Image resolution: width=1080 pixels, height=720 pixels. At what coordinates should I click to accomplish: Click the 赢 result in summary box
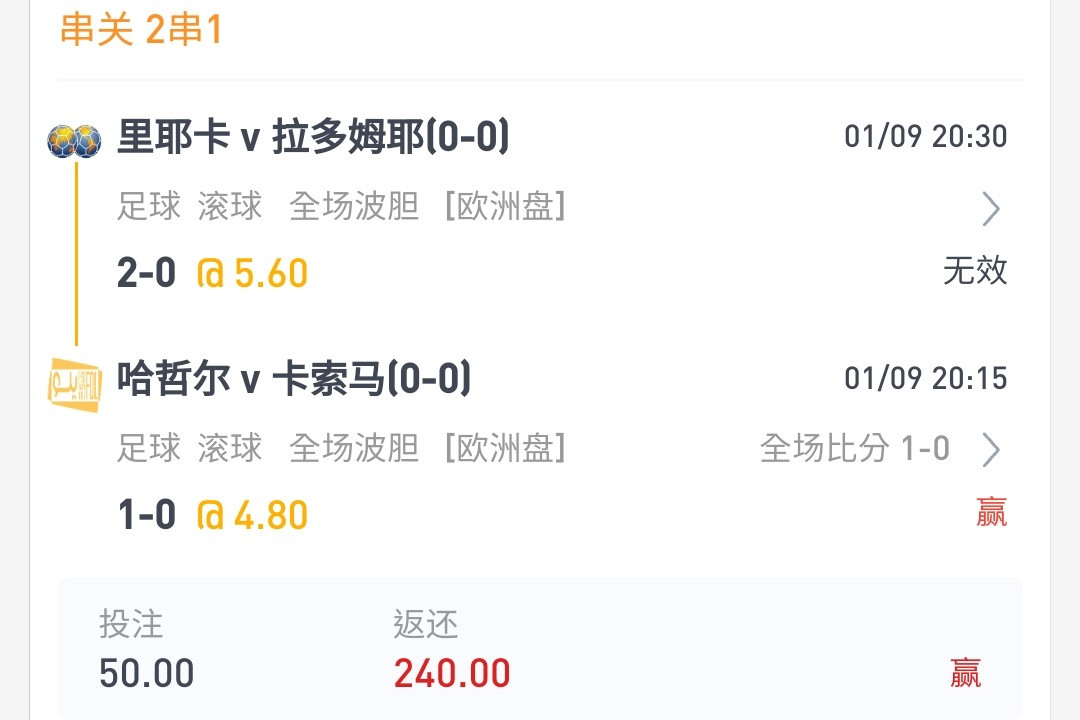coord(966,672)
